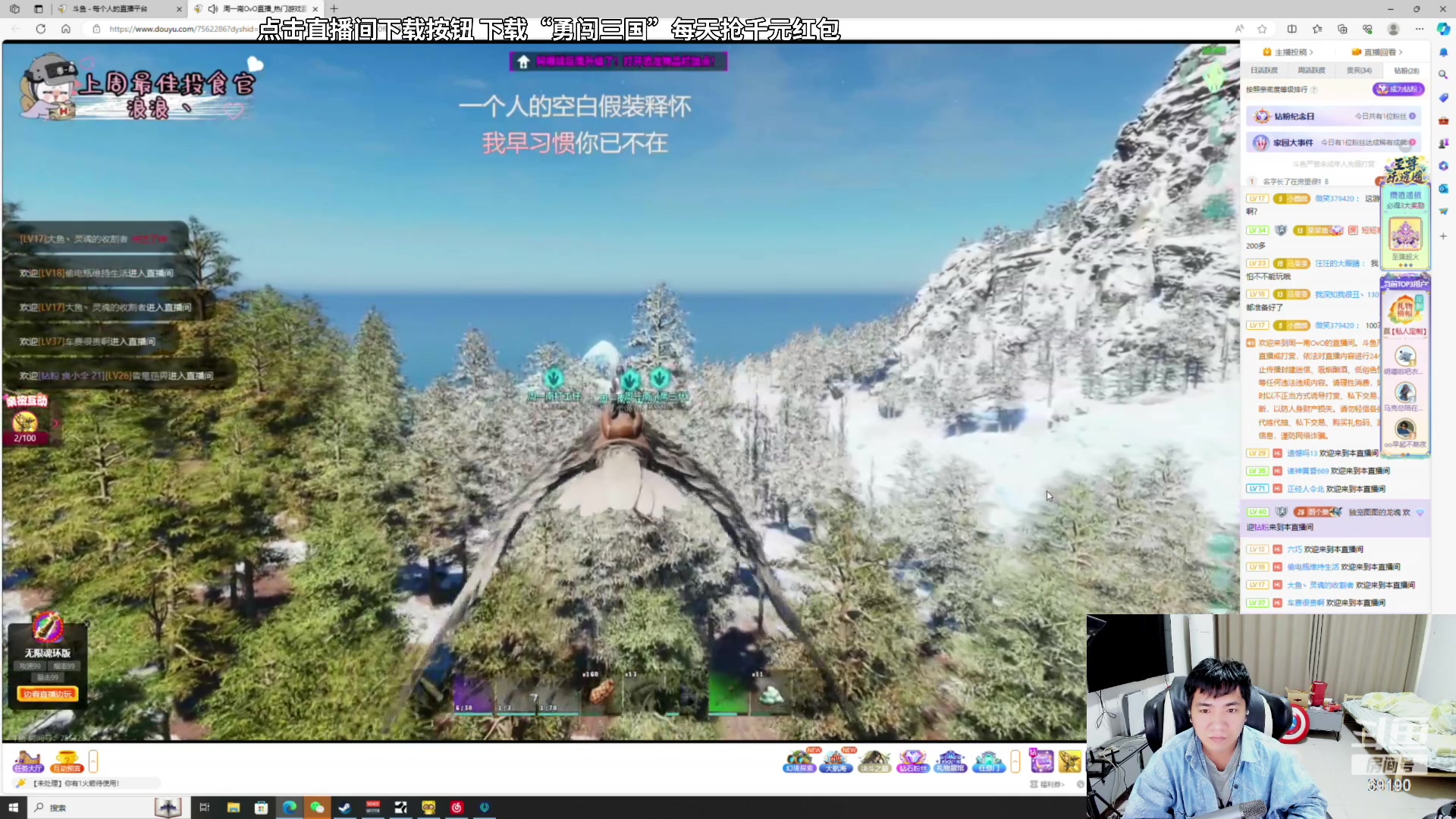This screenshot has width=1456, height=819.
Task: Expand the 亲密互动 panel arrow
Action: click(x=55, y=423)
